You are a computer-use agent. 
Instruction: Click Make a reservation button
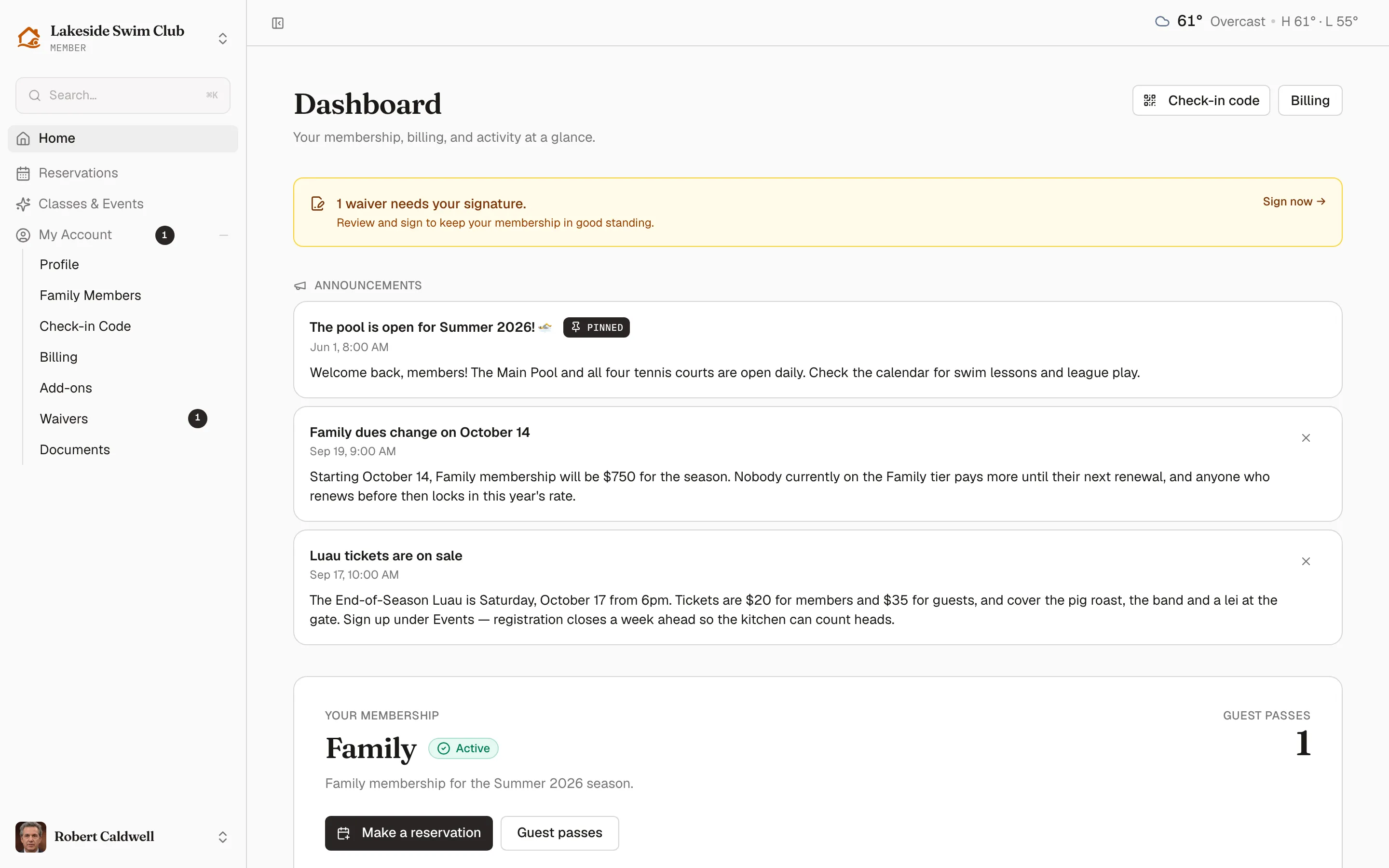point(409,833)
